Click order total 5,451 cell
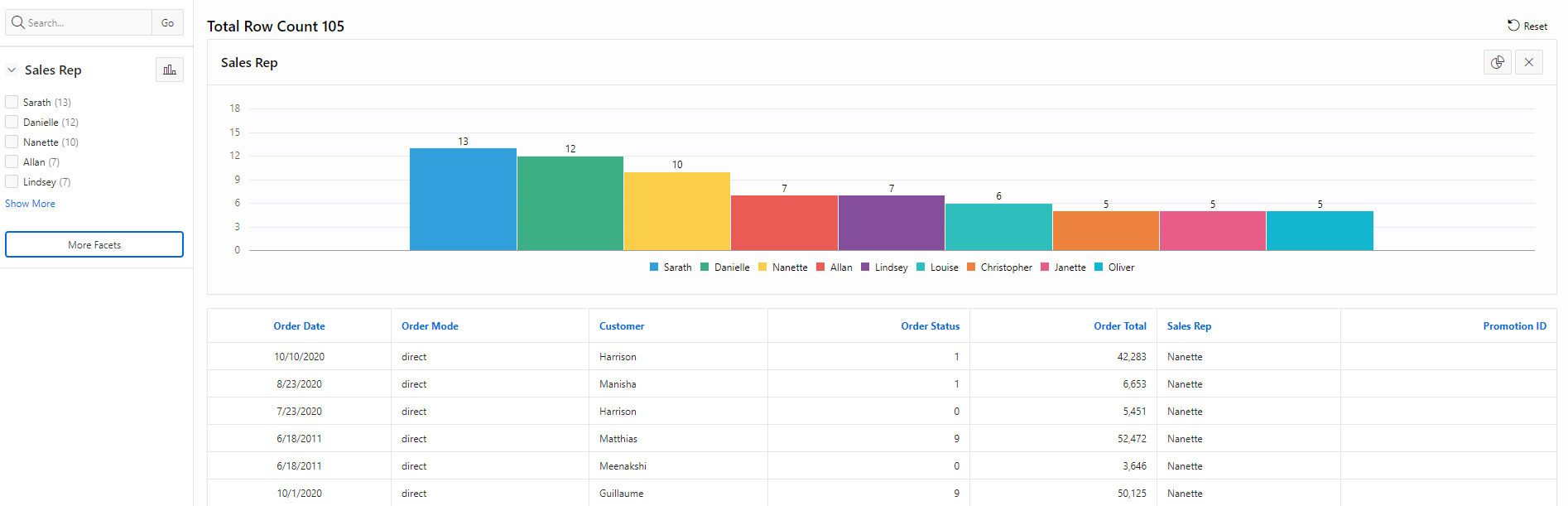 1063,412
